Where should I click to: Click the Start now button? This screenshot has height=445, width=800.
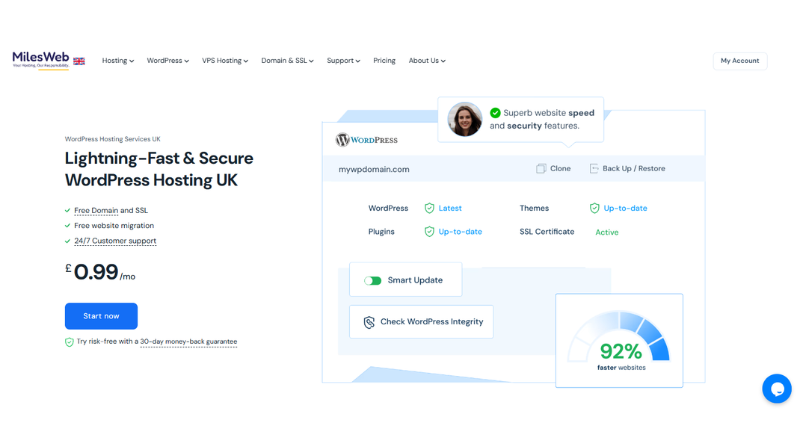[x=101, y=316]
